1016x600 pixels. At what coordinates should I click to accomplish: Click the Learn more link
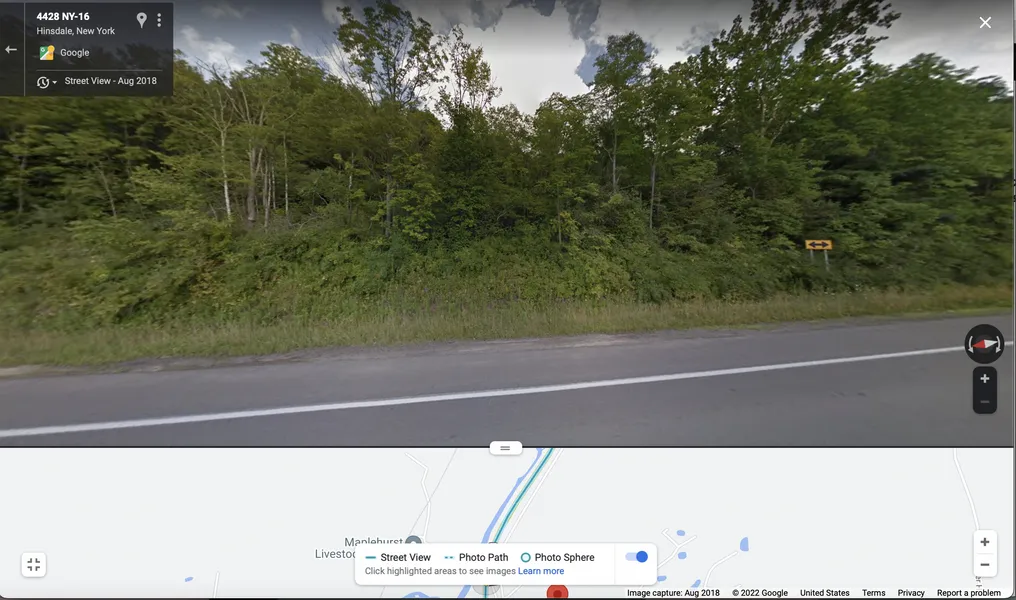(x=541, y=571)
